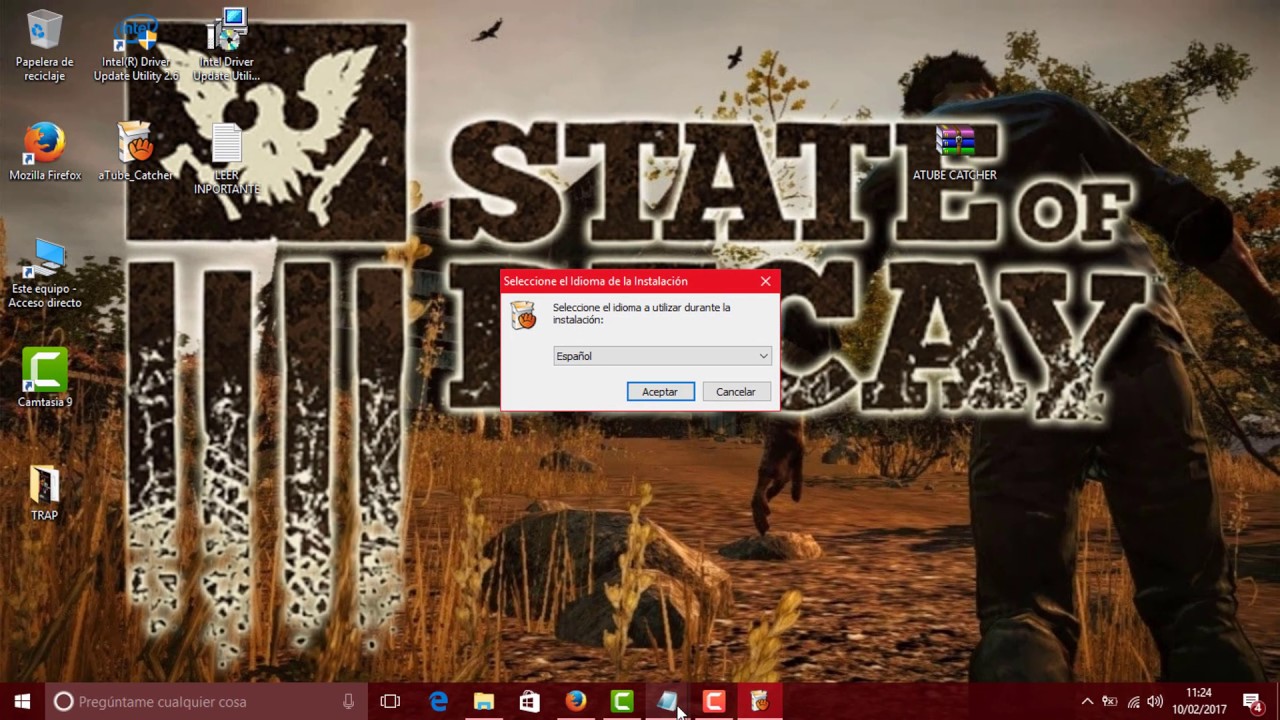Viewport: 1280px width, 720px height.
Task: Launch Camtasia 9 desktop shortcut
Action: [x=45, y=377]
